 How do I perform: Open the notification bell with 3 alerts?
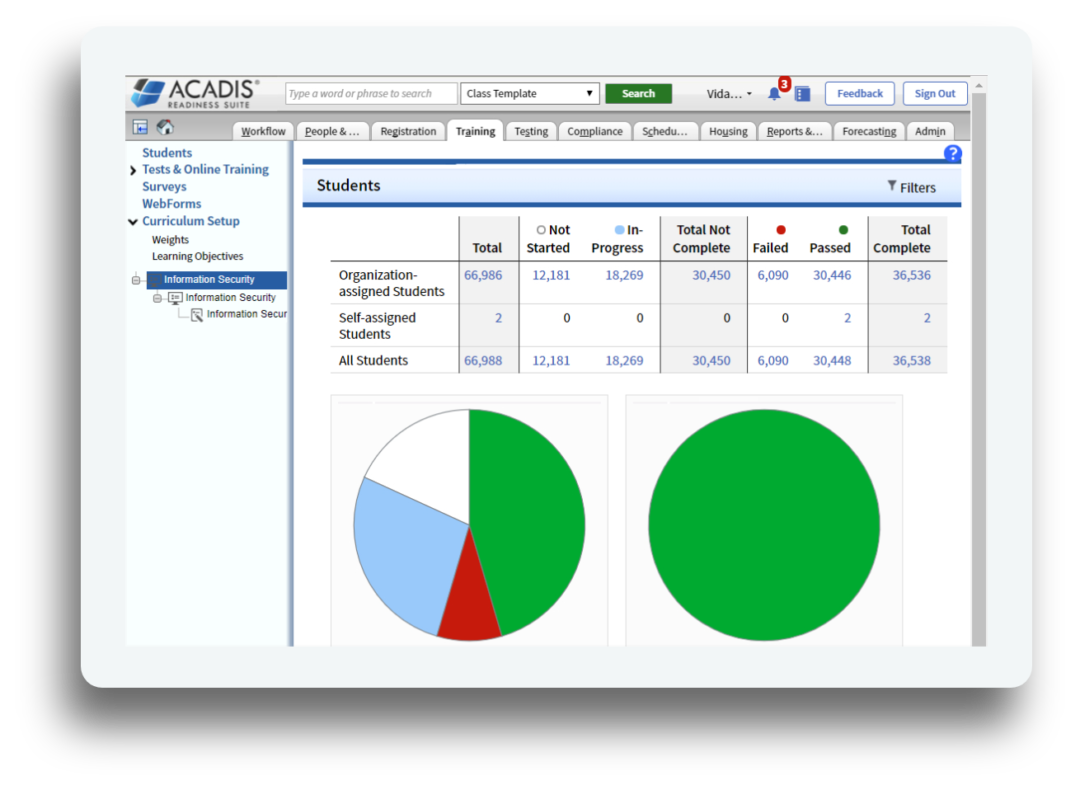773,92
